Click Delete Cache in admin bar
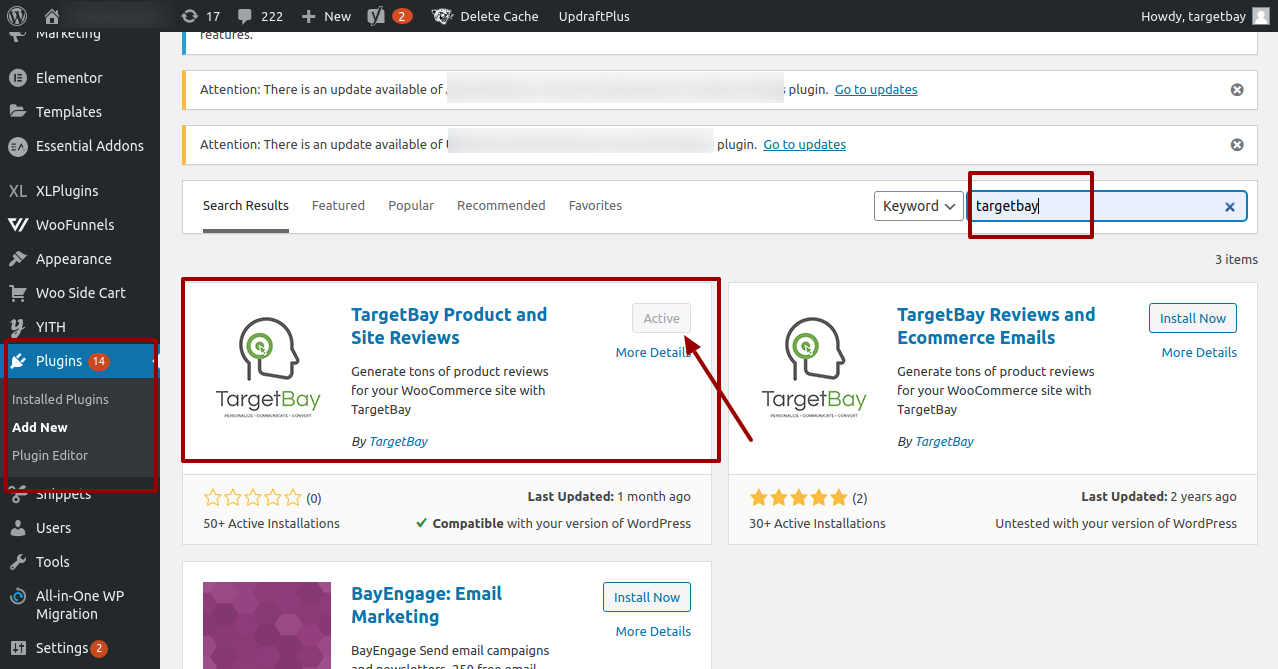The image size is (1278, 669). (x=485, y=16)
